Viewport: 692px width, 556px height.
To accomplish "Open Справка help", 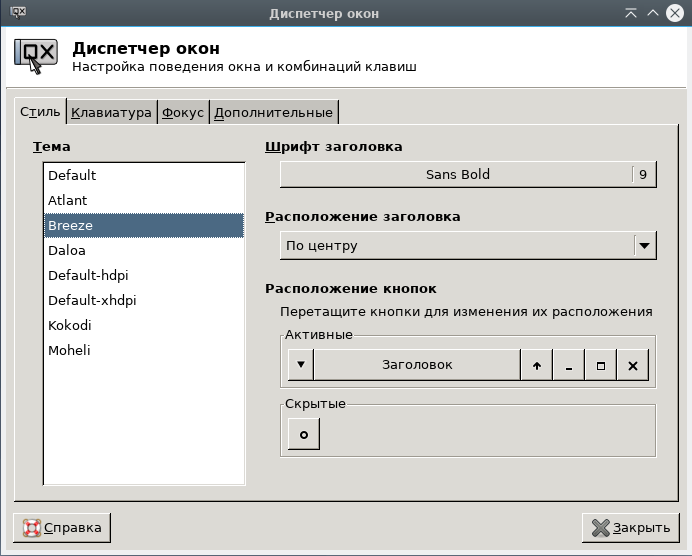I will pos(62,527).
